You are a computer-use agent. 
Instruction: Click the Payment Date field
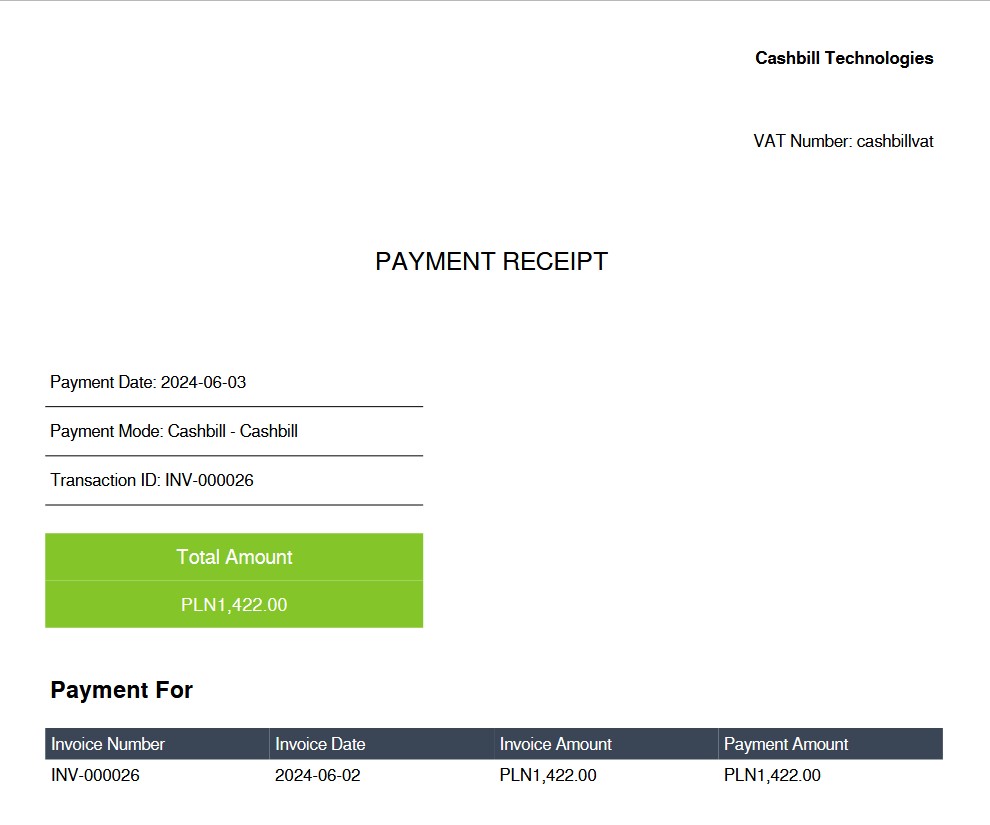[x=149, y=382]
